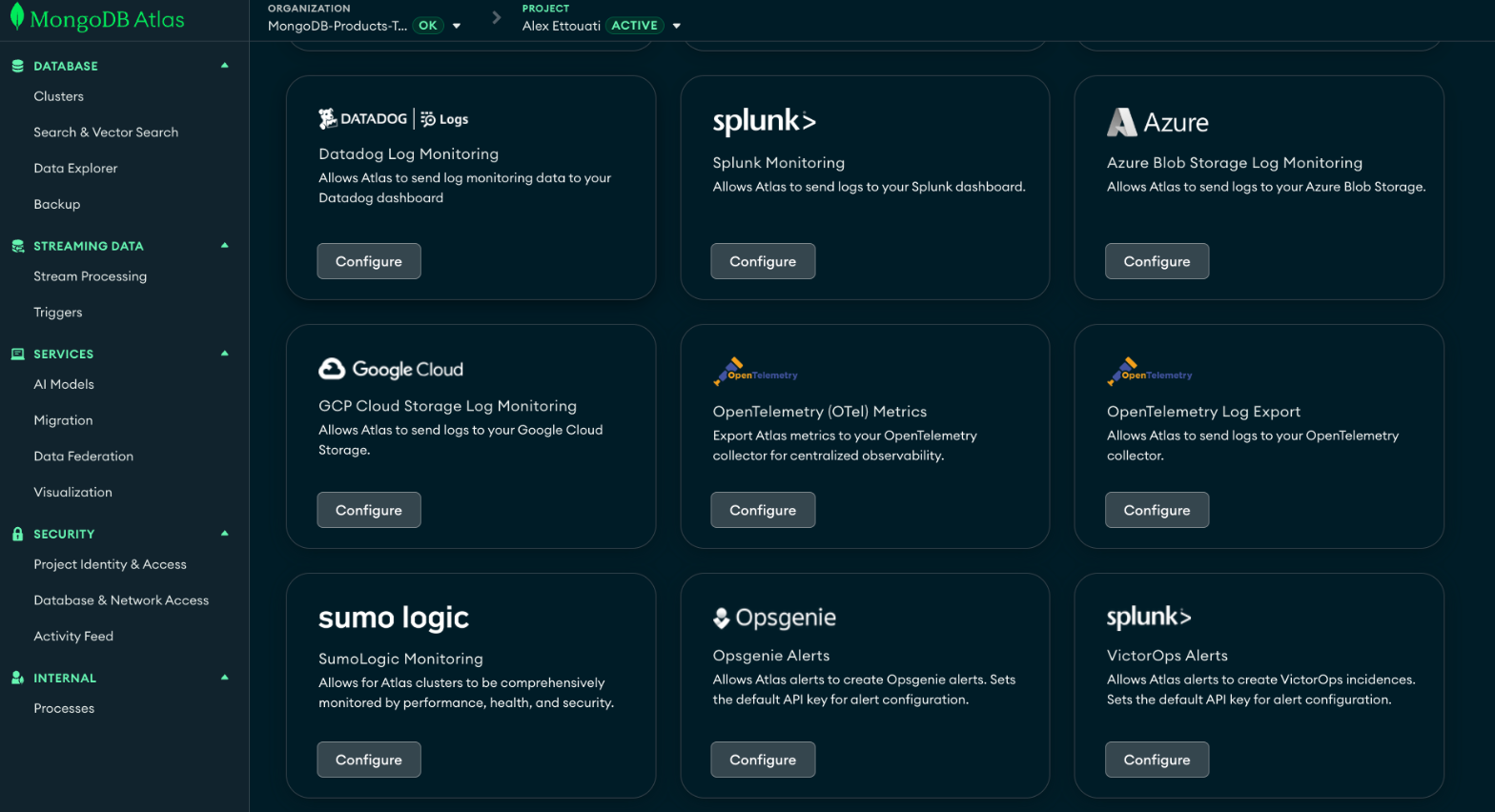Configure Opsgenie Alerts

coord(763,760)
